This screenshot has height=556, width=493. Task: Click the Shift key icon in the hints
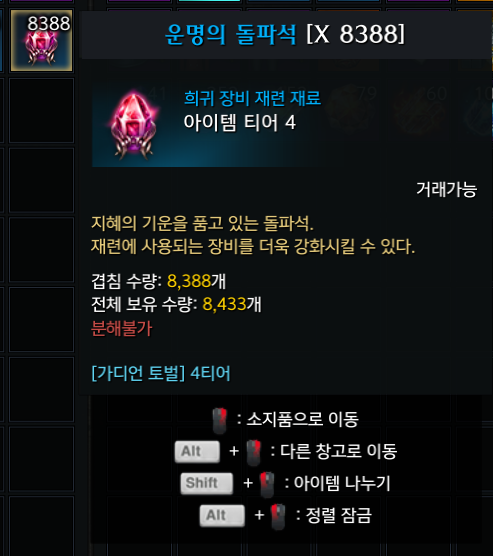coord(207,483)
